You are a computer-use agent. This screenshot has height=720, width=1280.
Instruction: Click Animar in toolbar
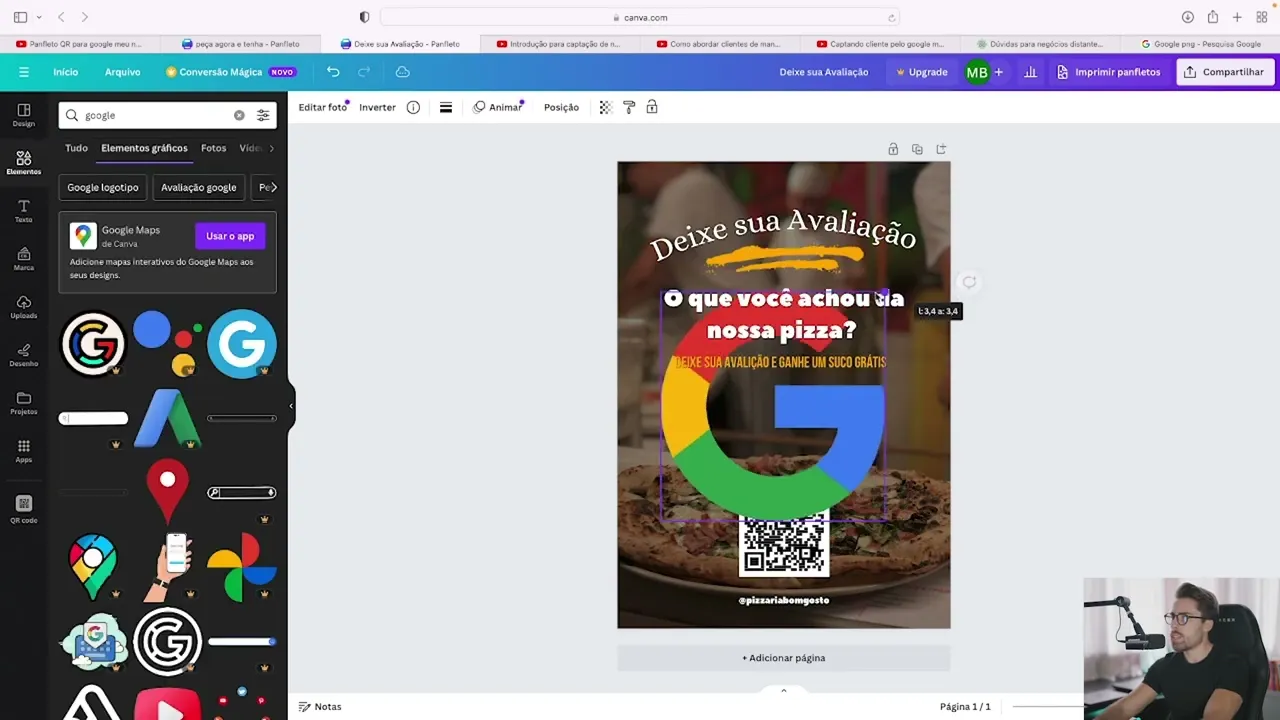coord(497,107)
